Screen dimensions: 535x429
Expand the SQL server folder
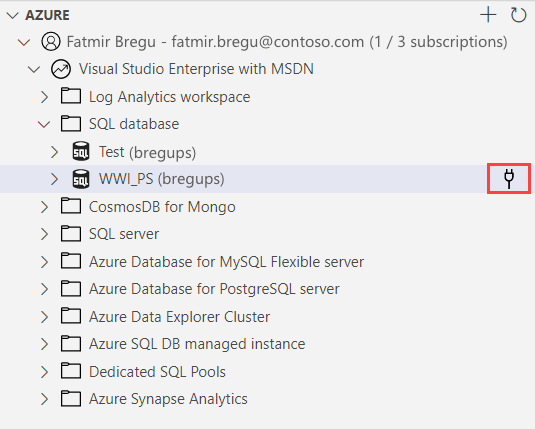tap(44, 234)
